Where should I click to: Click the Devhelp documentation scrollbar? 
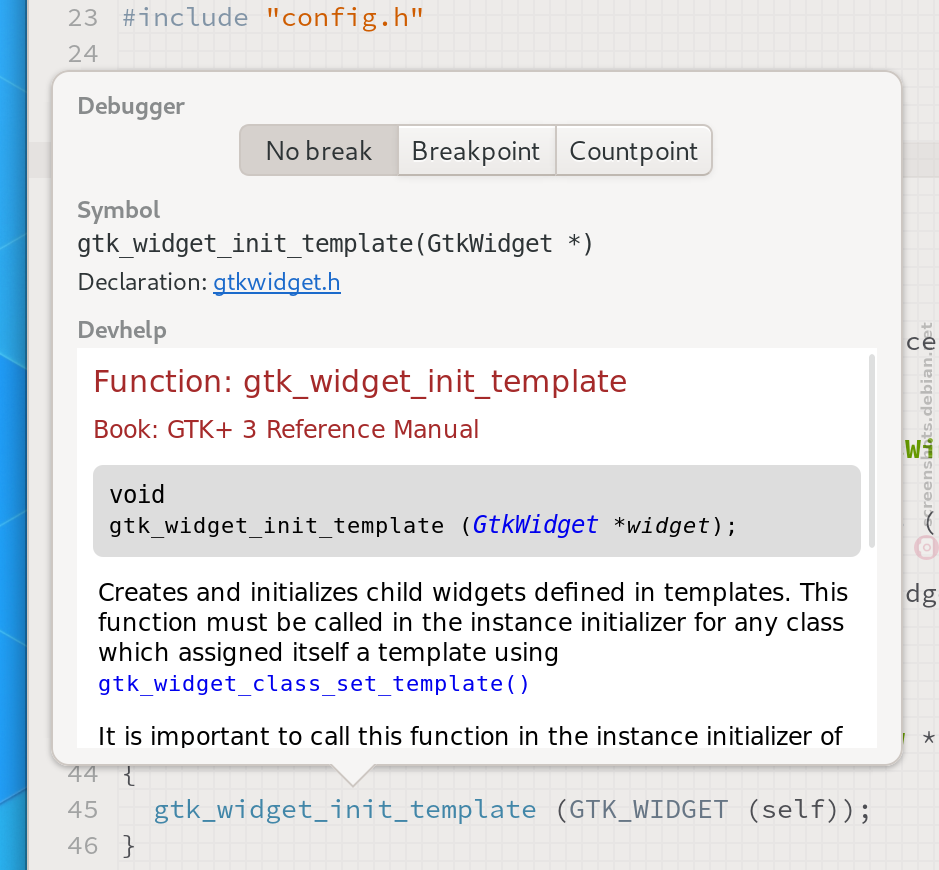point(872,451)
